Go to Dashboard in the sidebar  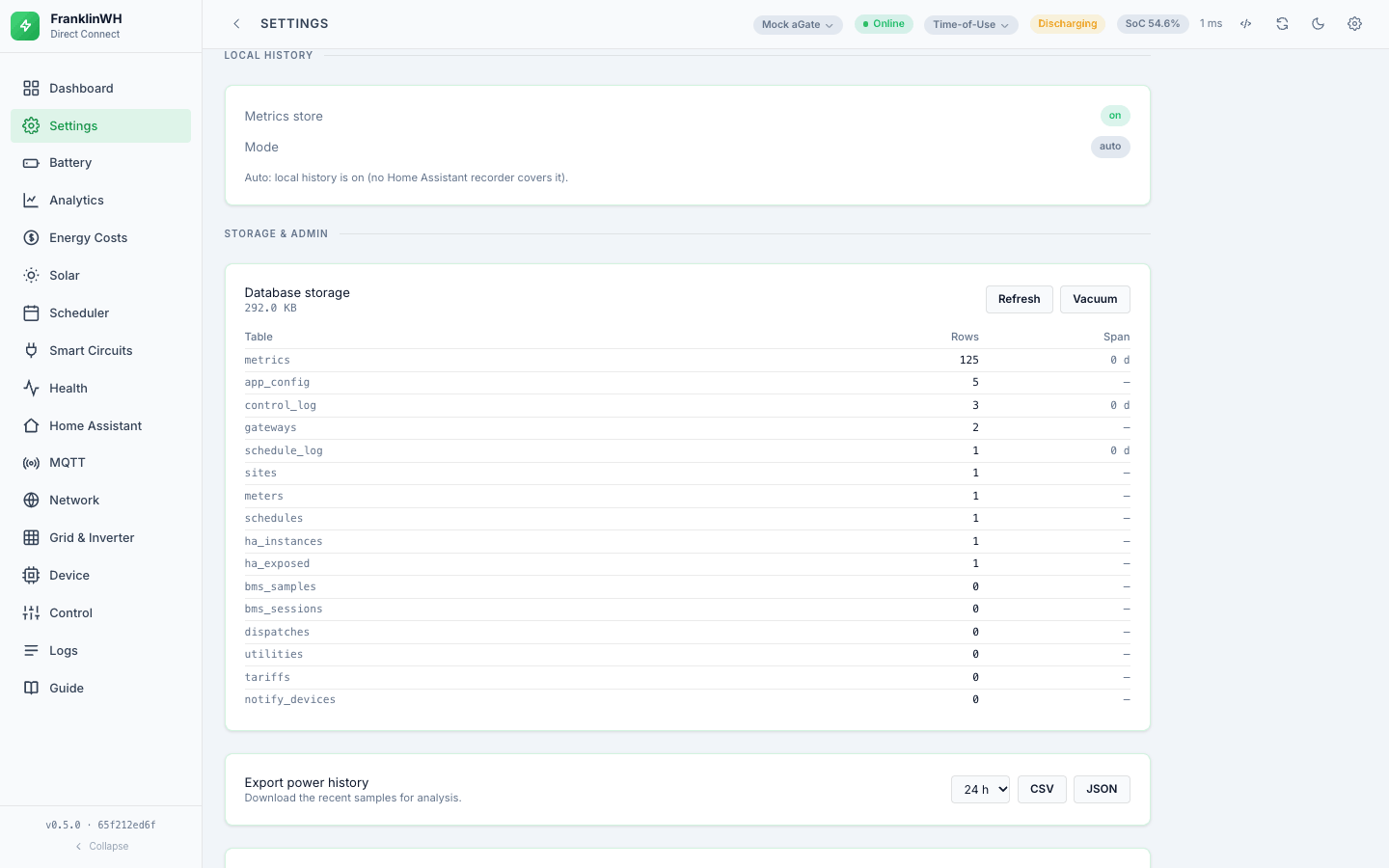tap(100, 89)
